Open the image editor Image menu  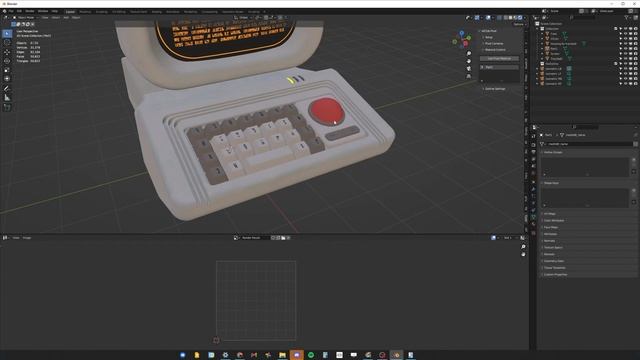pyautogui.click(x=27, y=238)
